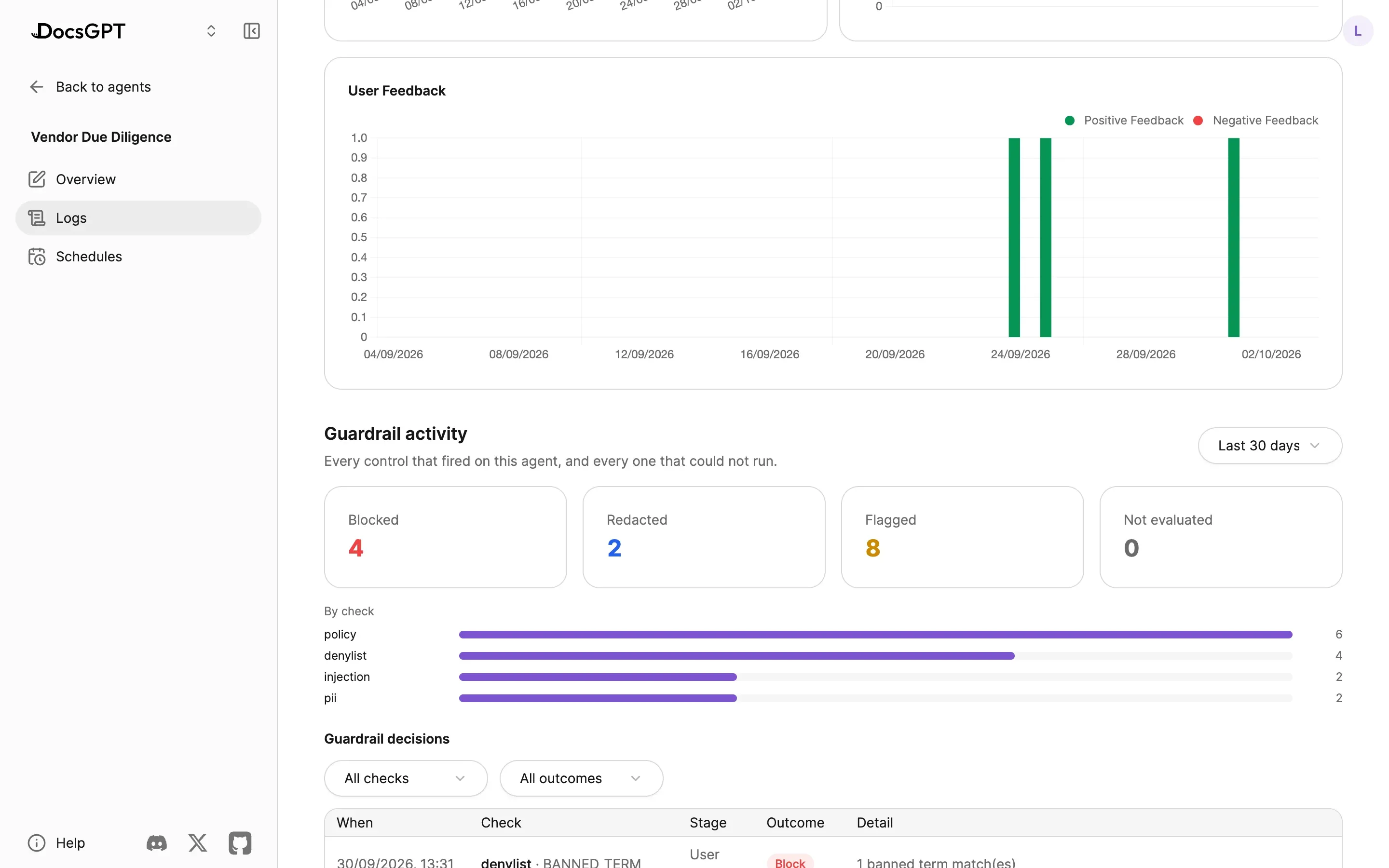The image size is (1389, 868).
Task: Open the workspace switcher chevrons
Action: pos(211,31)
